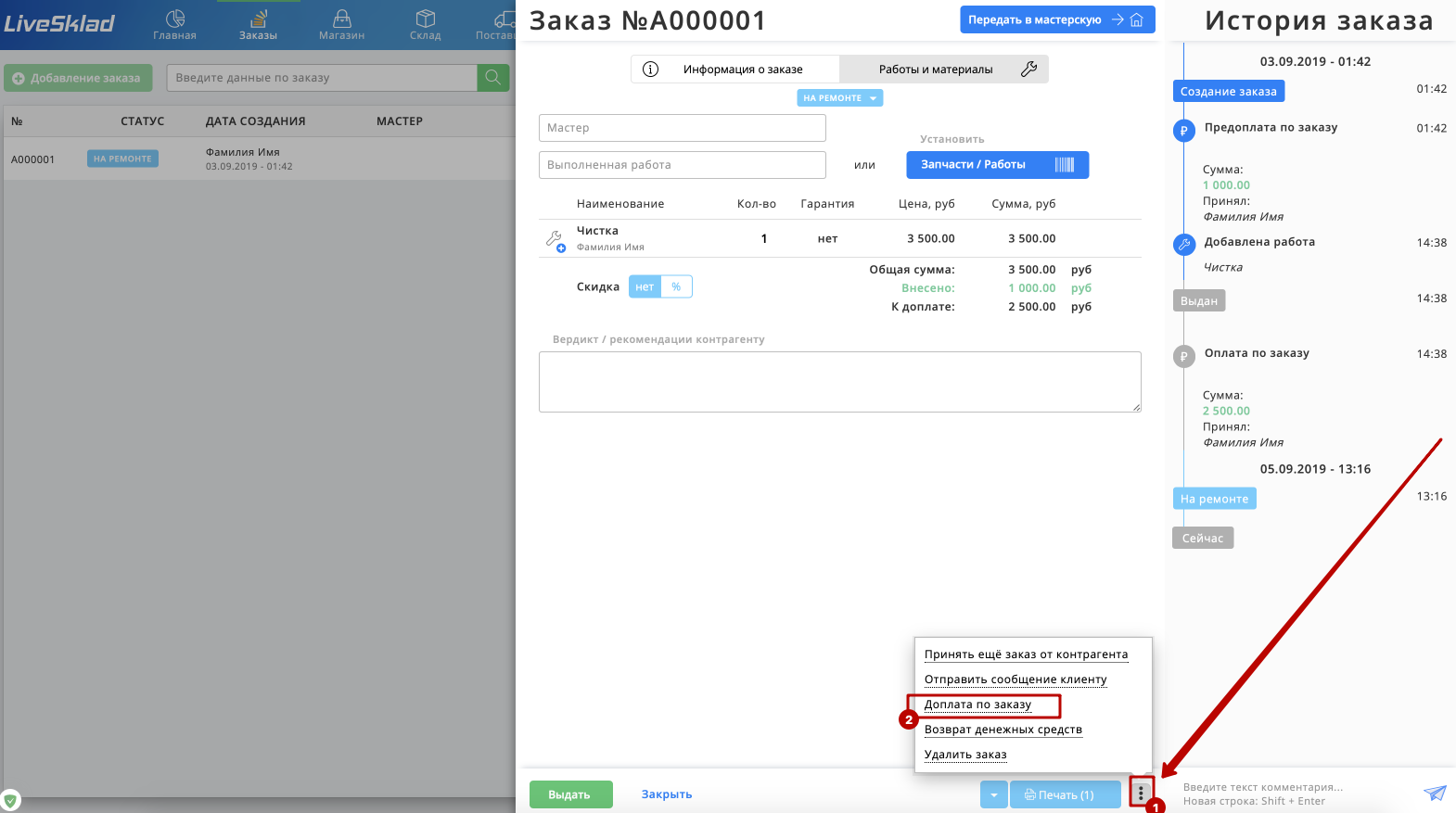
Task: Expand the arrow dropdown beside Печать
Action: (x=993, y=794)
